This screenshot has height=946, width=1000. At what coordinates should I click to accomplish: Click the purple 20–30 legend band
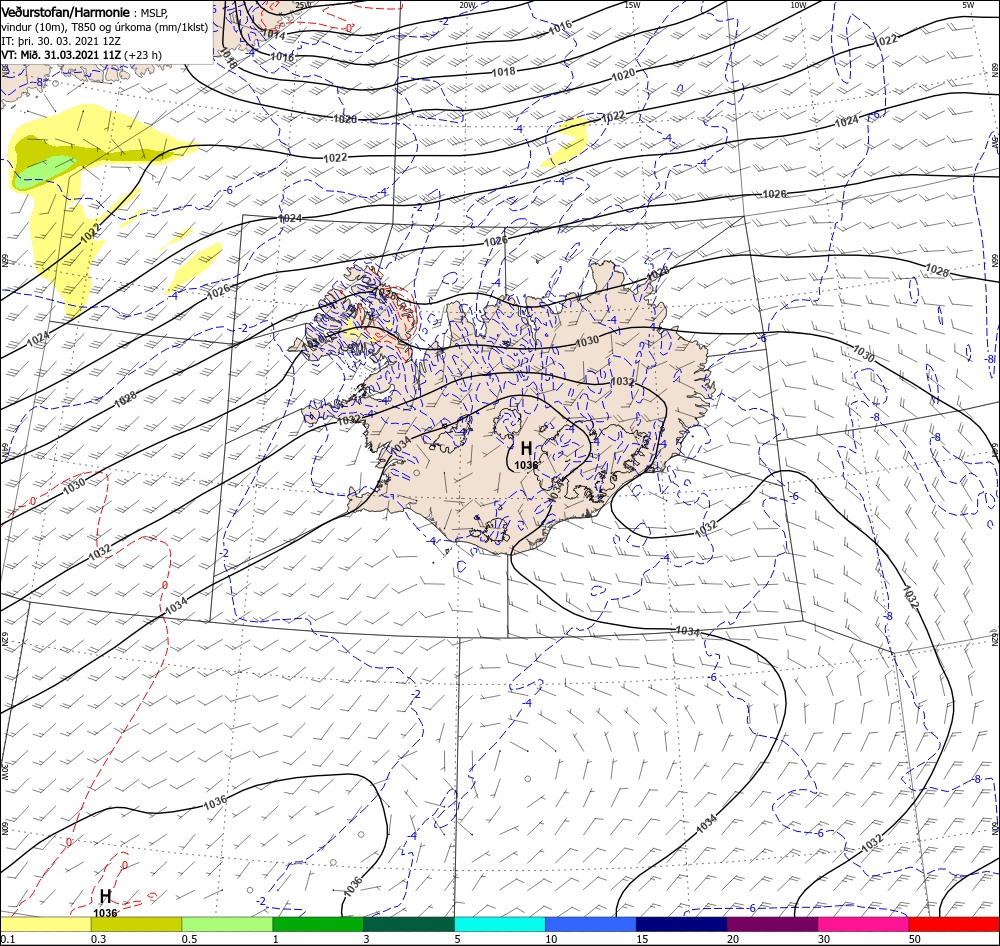point(772,924)
